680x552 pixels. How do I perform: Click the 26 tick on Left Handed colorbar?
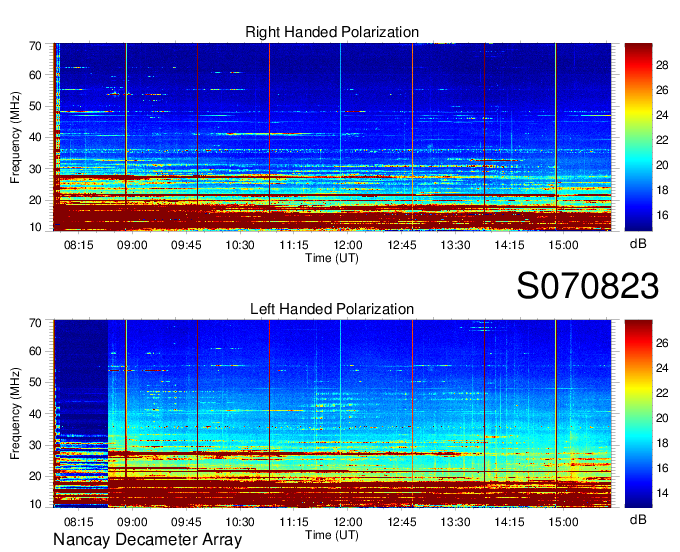pos(662,343)
